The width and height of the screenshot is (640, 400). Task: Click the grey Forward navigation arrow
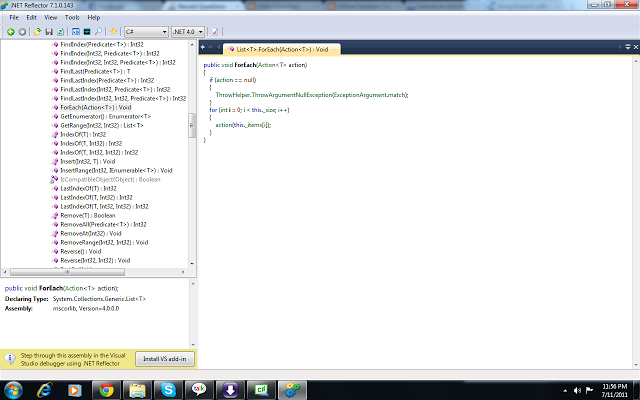tap(22, 31)
